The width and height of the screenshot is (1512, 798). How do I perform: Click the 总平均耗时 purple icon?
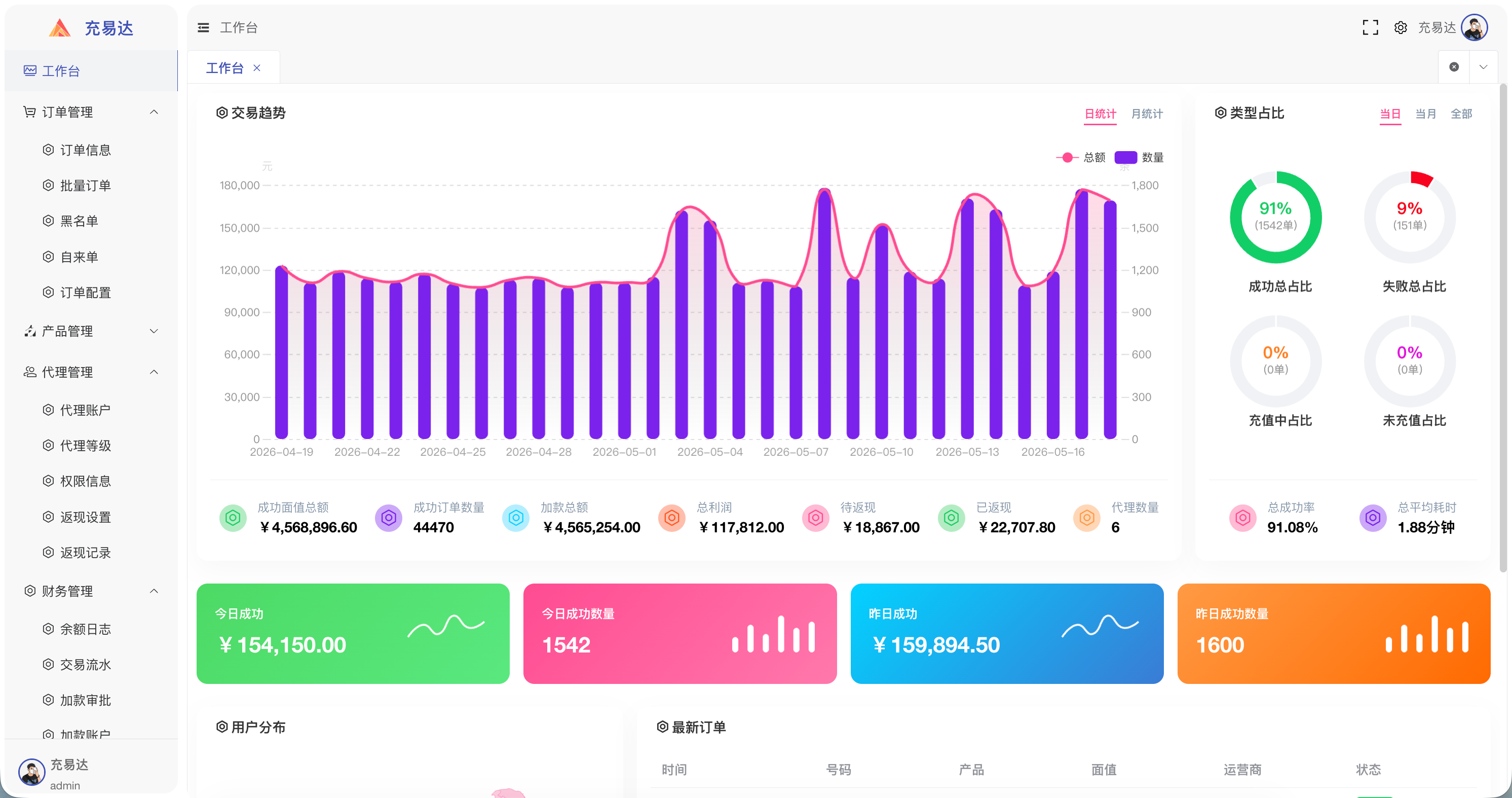1373,518
